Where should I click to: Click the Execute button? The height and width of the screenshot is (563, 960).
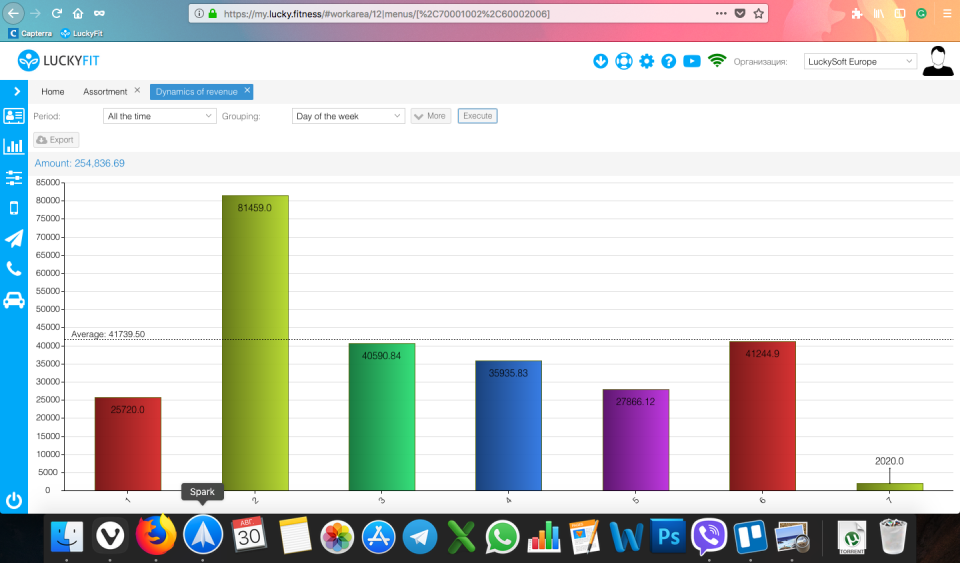478,116
